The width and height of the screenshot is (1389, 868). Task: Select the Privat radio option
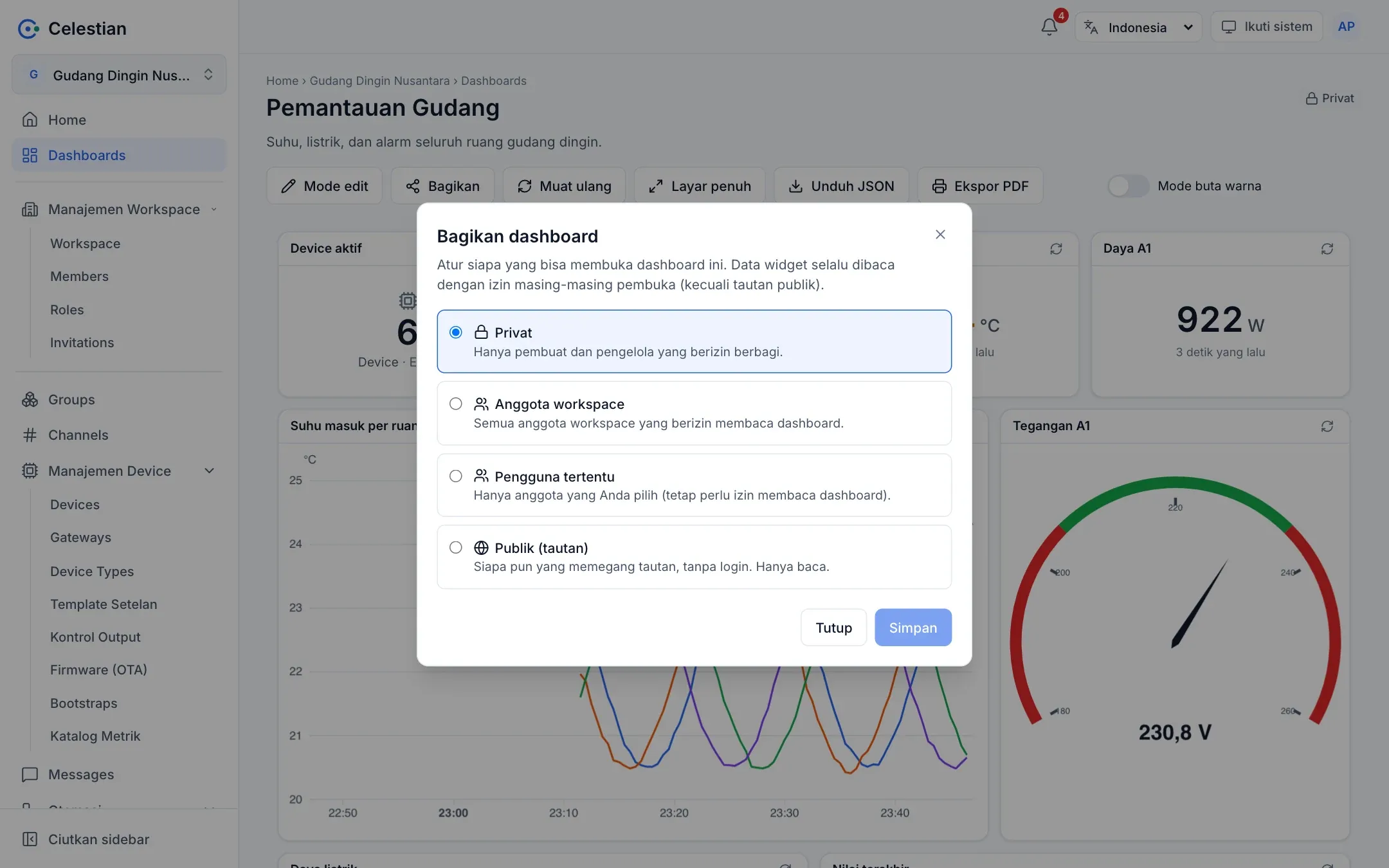455,332
